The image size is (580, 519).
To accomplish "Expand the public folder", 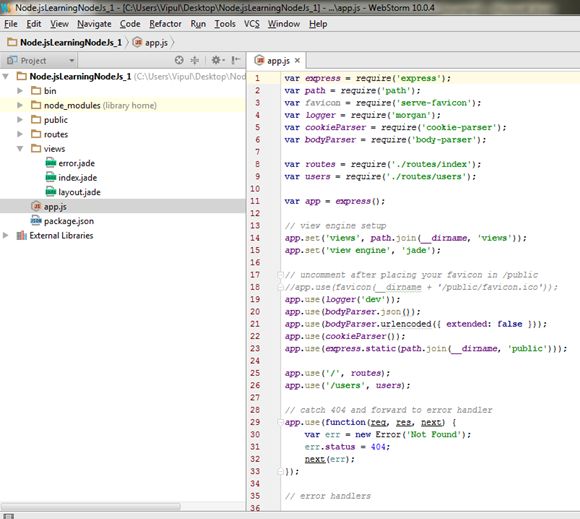I will [x=20, y=120].
